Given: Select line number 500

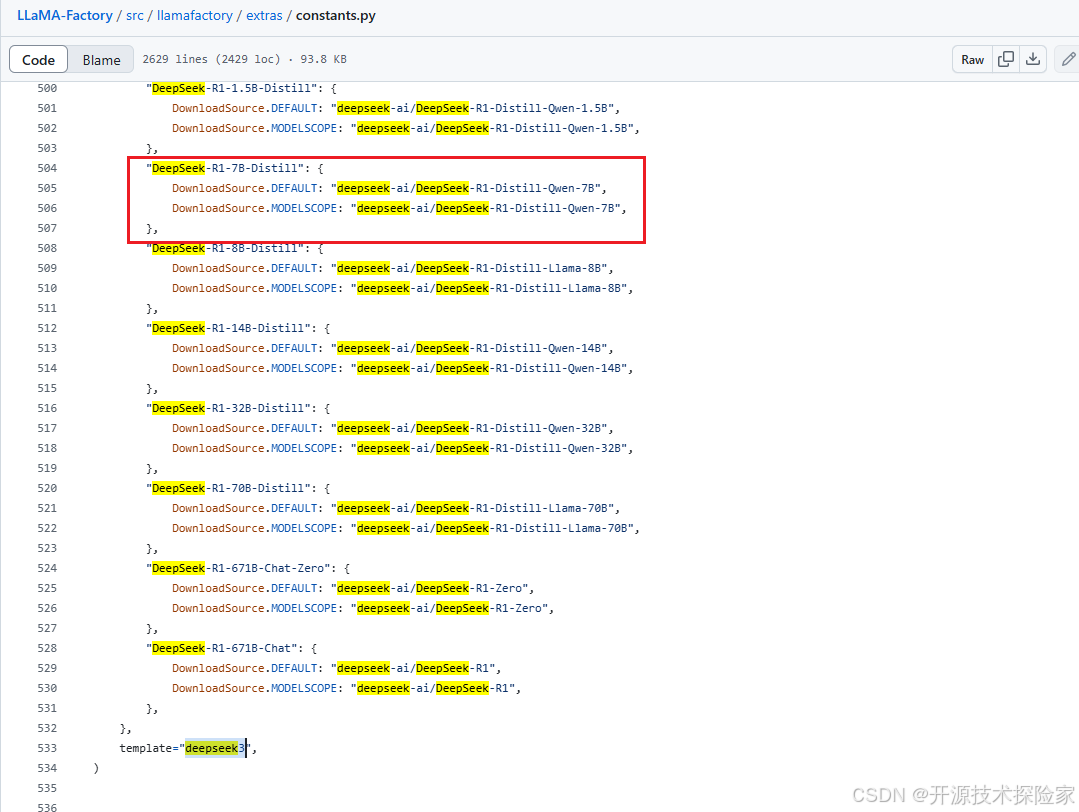Looking at the screenshot, I should 47,88.
